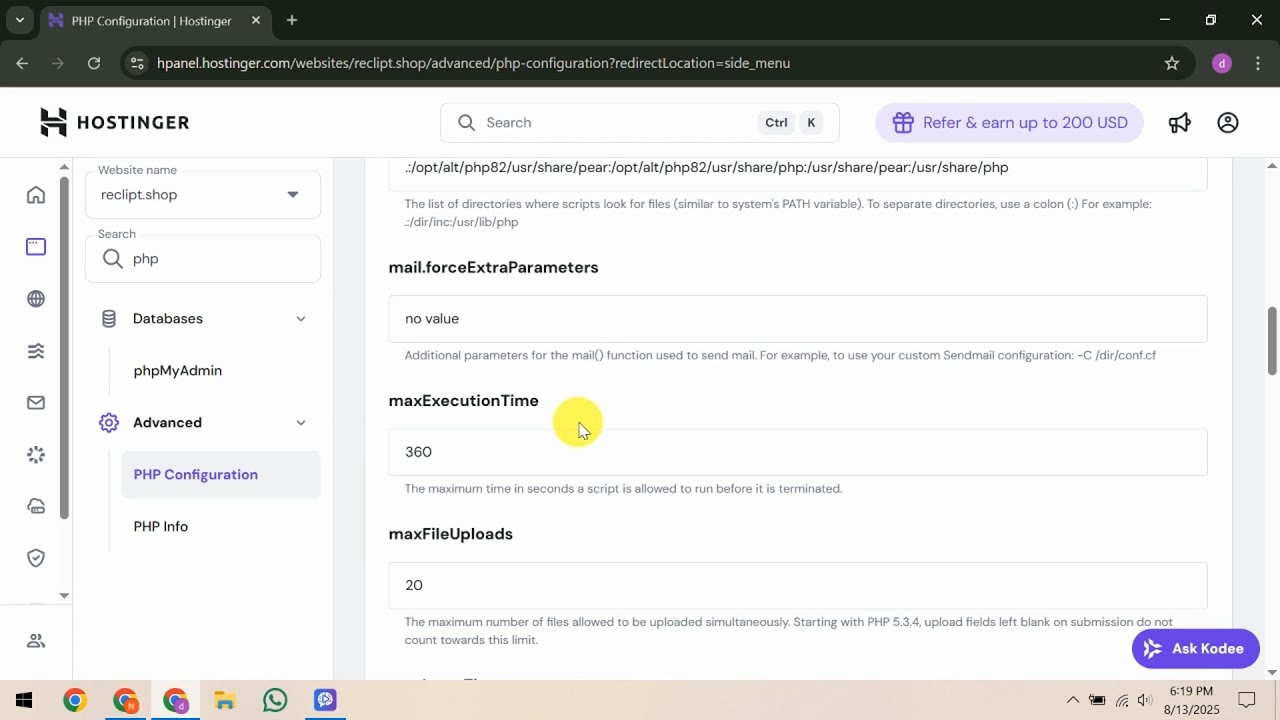Open the user profile icon
This screenshot has height=720, width=1280.
point(1228,123)
